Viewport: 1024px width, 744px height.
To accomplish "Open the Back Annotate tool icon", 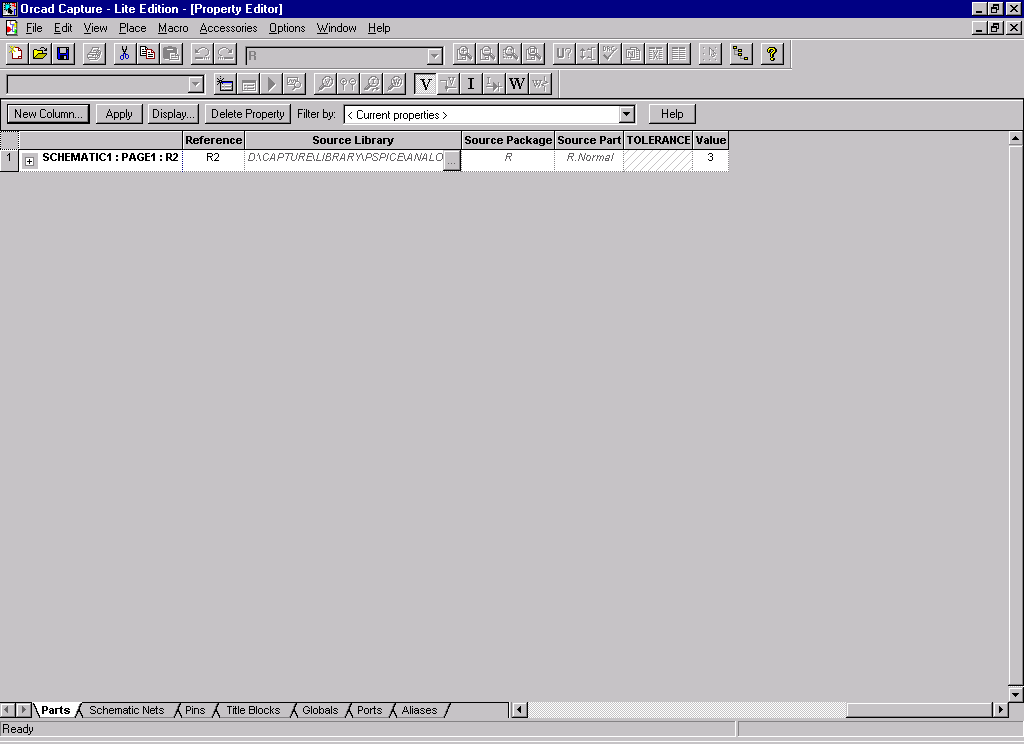I will point(587,54).
